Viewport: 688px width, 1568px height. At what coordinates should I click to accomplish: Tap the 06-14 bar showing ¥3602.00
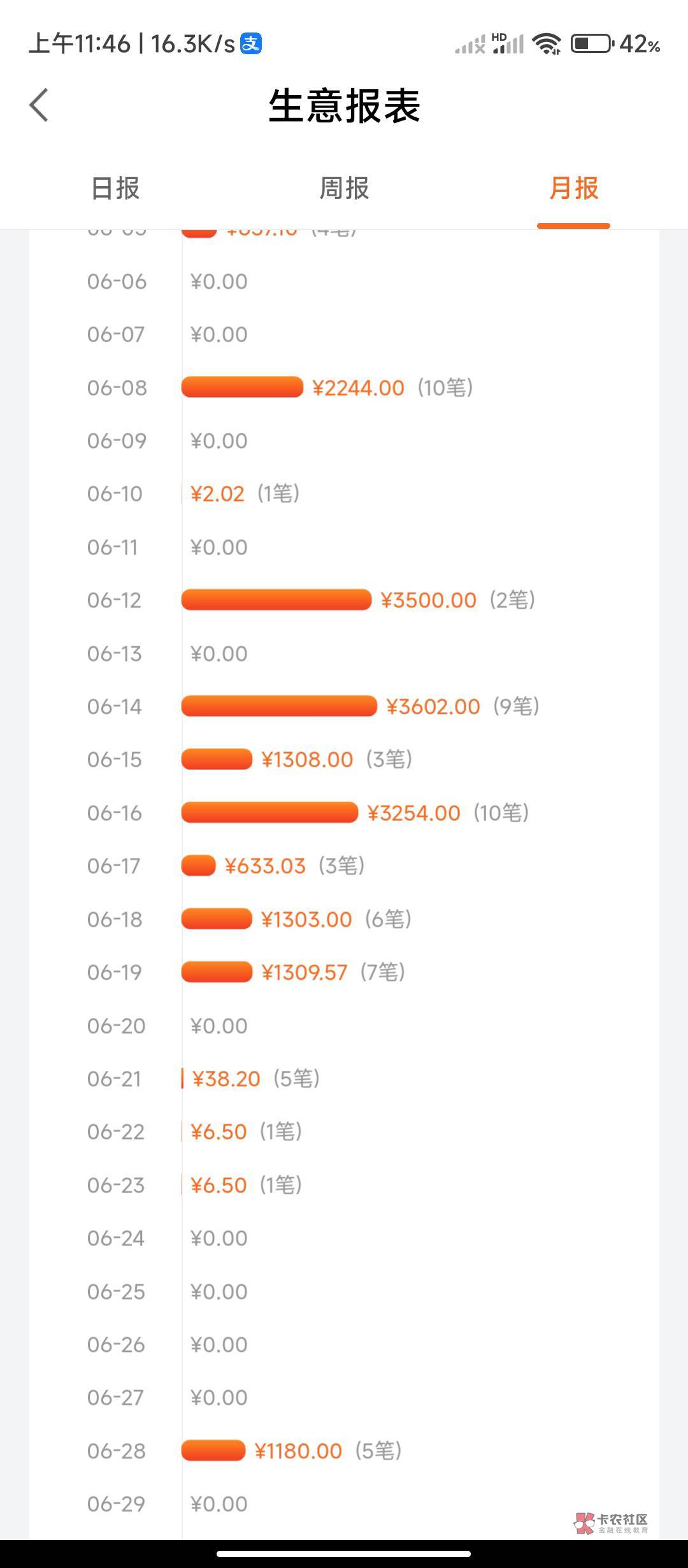279,706
